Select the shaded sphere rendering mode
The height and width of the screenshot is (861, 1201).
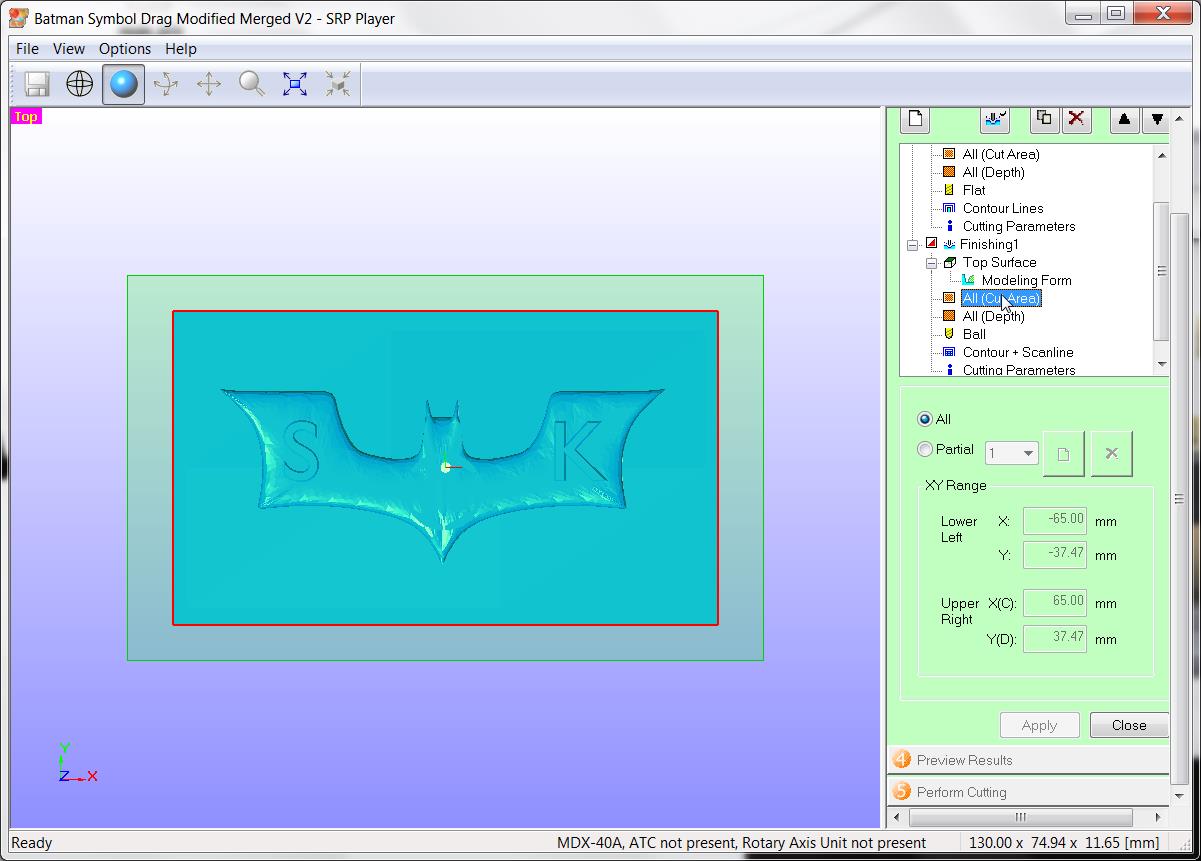pyautogui.click(x=123, y=84)
